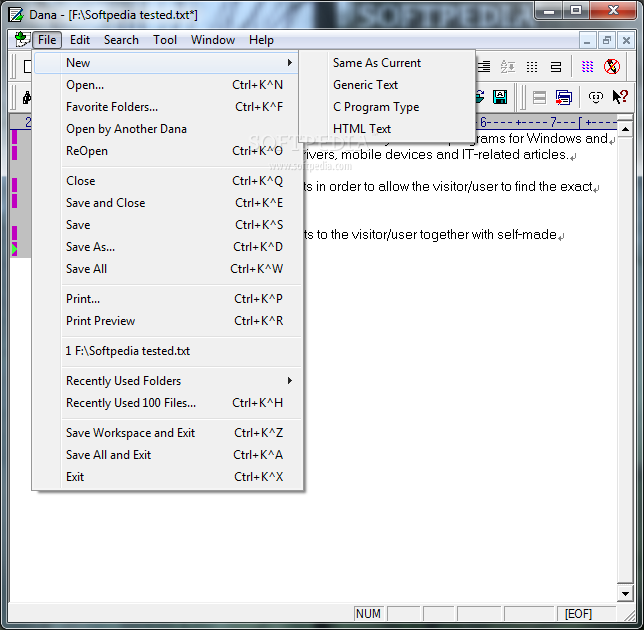This screenshot has height=630, width=644.
Task: Select the Save menu entry
Action: point(168,225)
